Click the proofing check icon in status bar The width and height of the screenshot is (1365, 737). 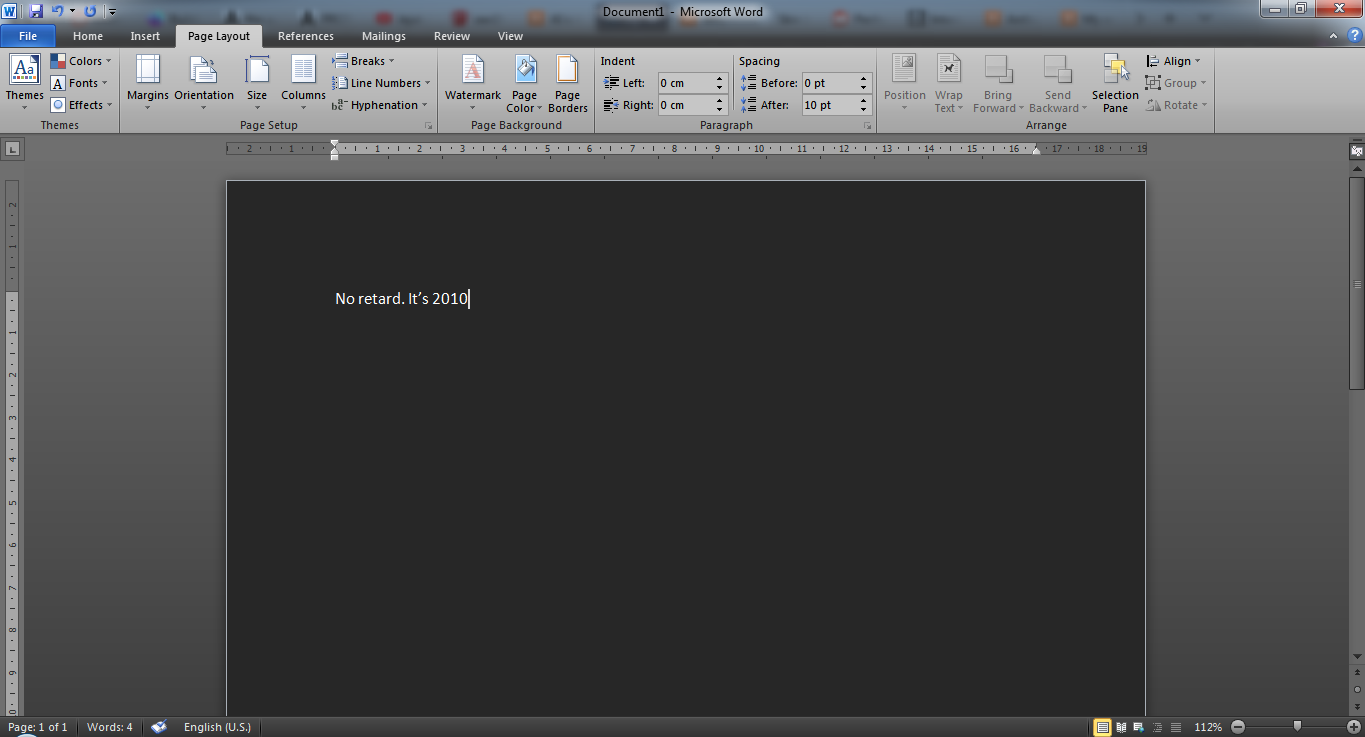point(159,727)
